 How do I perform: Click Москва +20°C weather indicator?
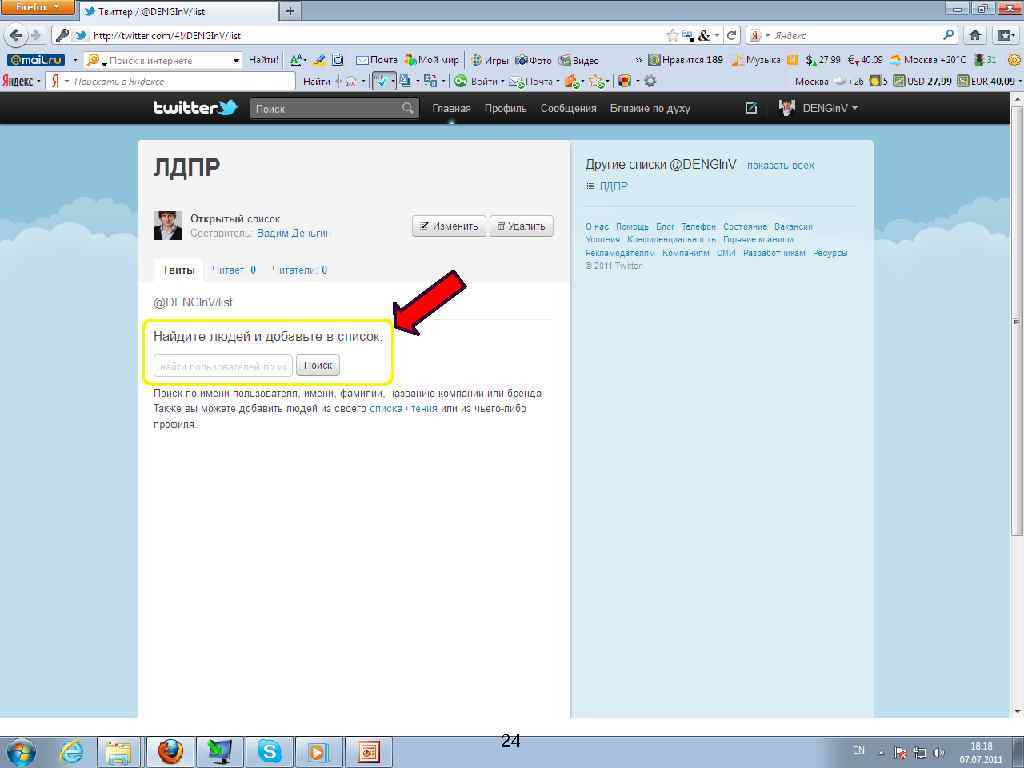coord(928,60)
